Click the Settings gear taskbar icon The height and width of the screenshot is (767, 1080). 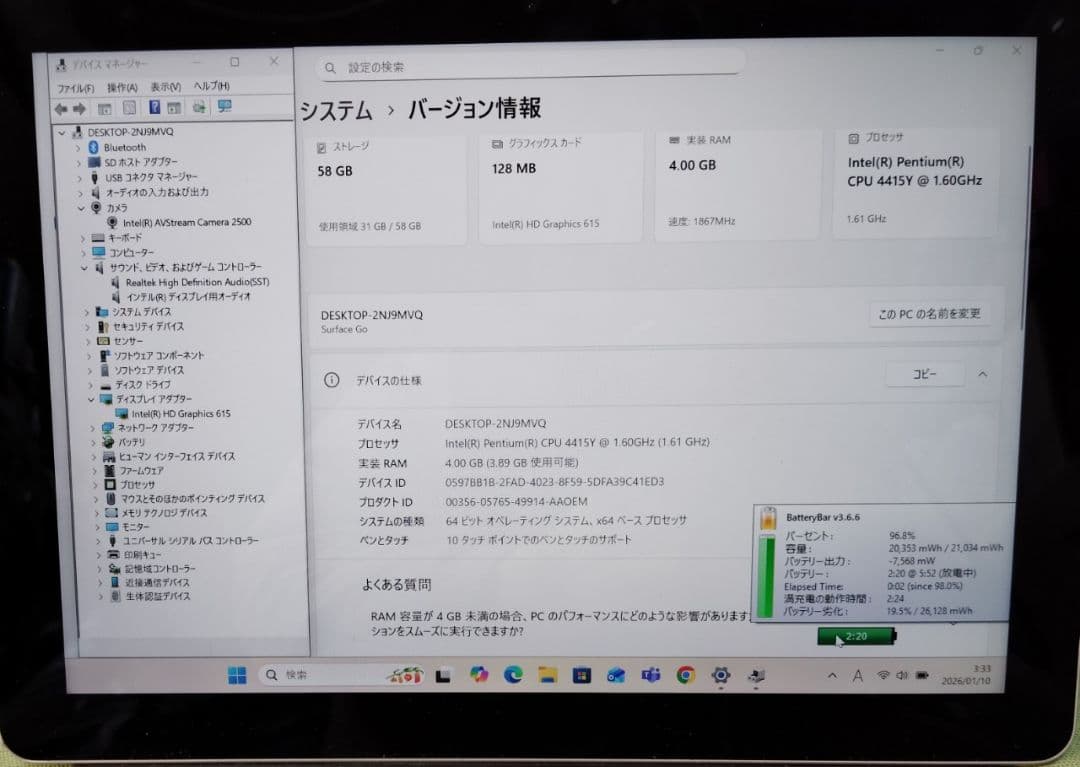(x=720, y=675)
